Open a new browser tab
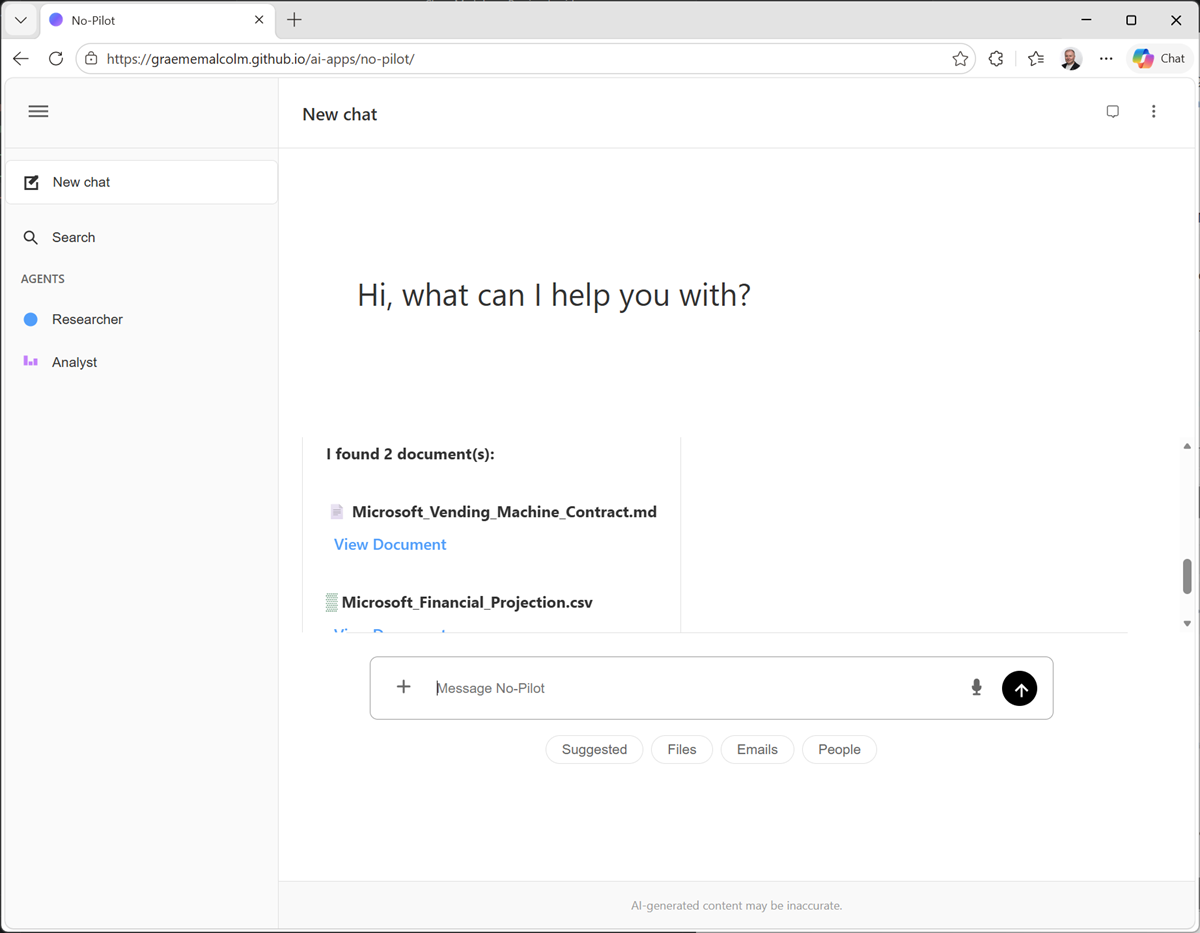The width and height of the screenshot is (1200, 933). 294,20
